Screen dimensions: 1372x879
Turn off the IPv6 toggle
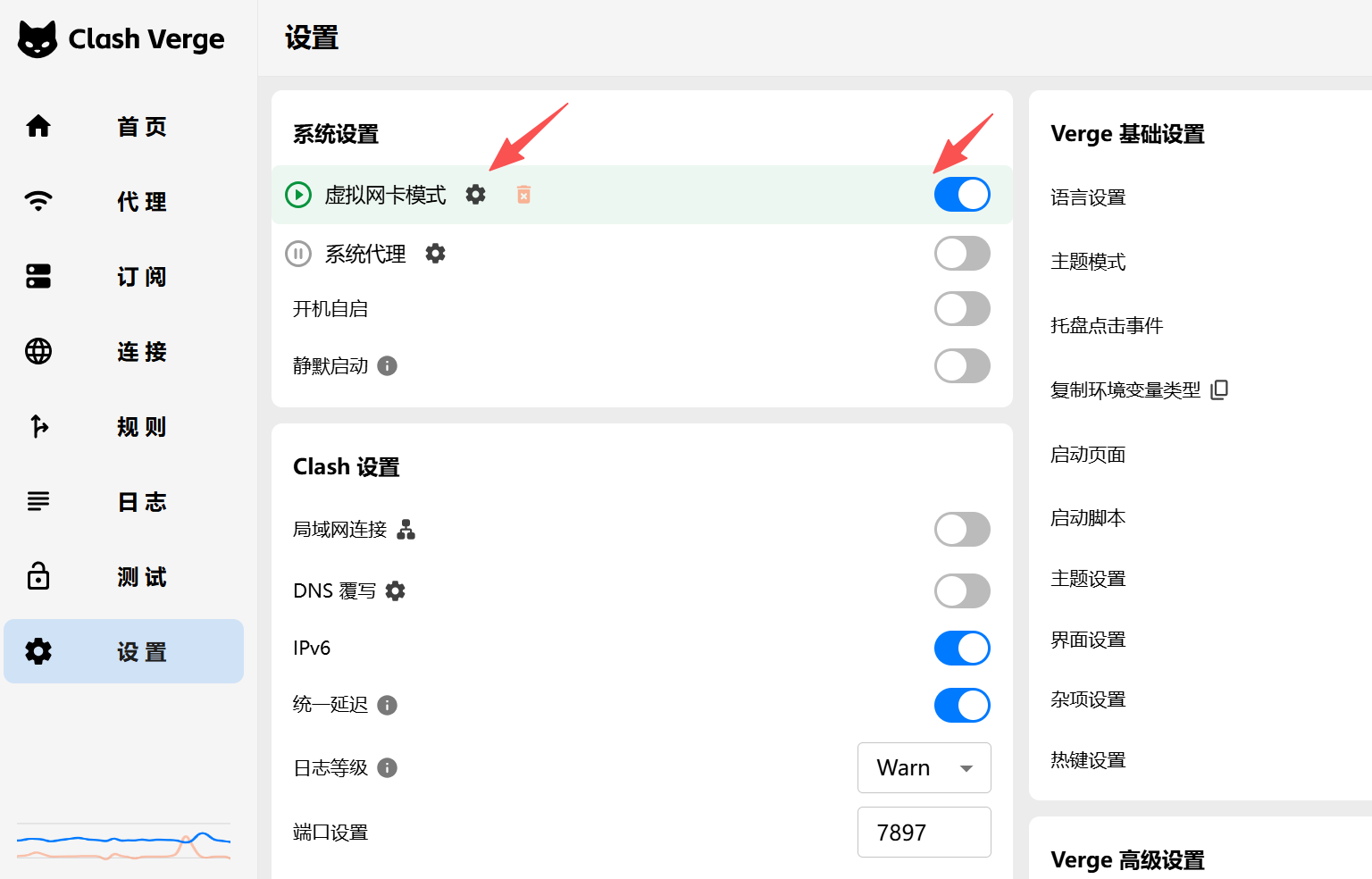(x=962, y=649)
